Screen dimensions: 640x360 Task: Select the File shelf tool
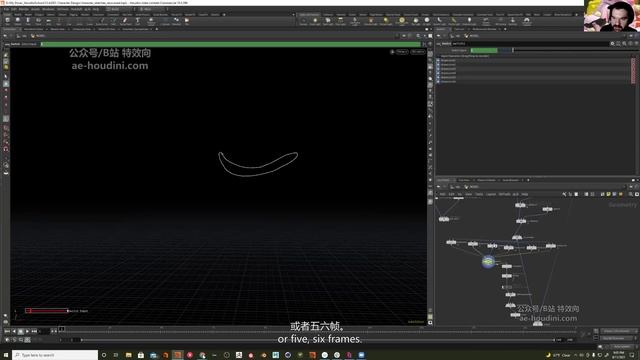pos(187,21)
